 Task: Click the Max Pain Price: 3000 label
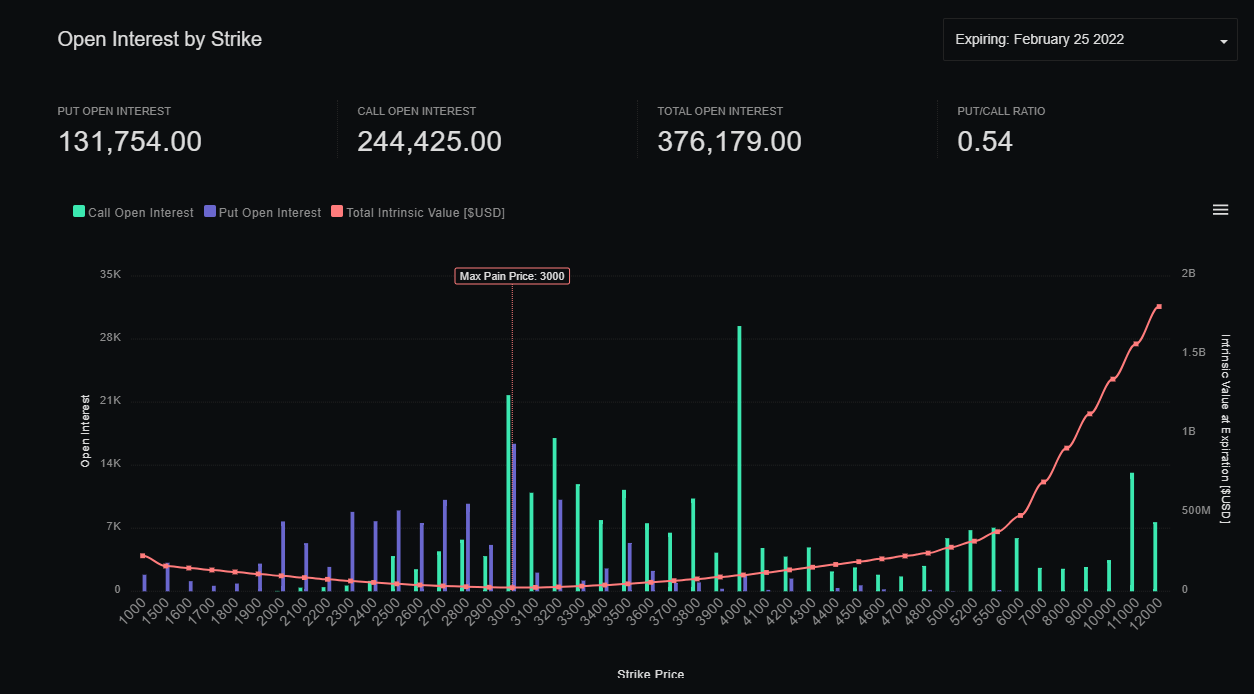[x=512, y=276]
